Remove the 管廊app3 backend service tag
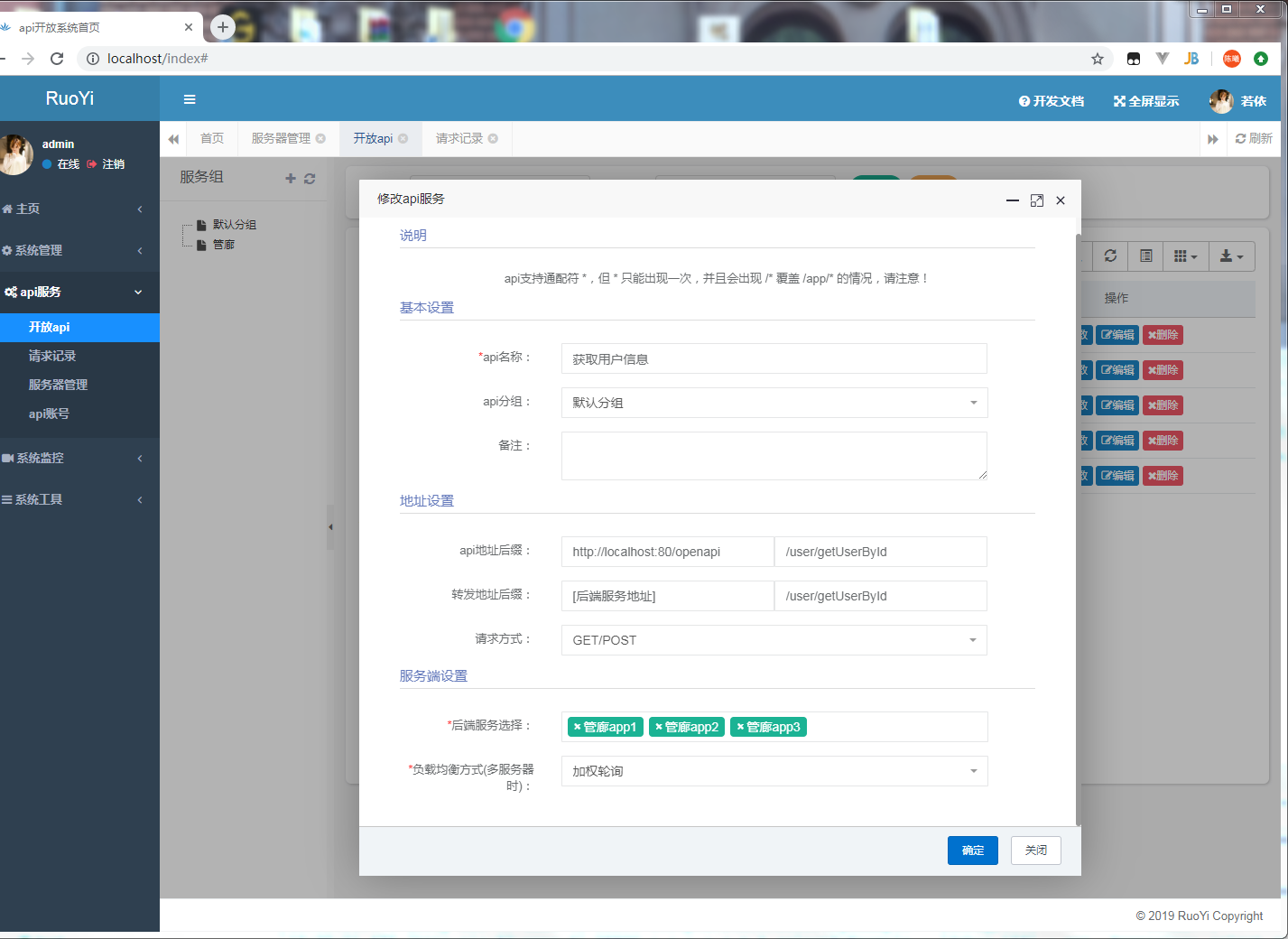 click(x=741, y=726)
